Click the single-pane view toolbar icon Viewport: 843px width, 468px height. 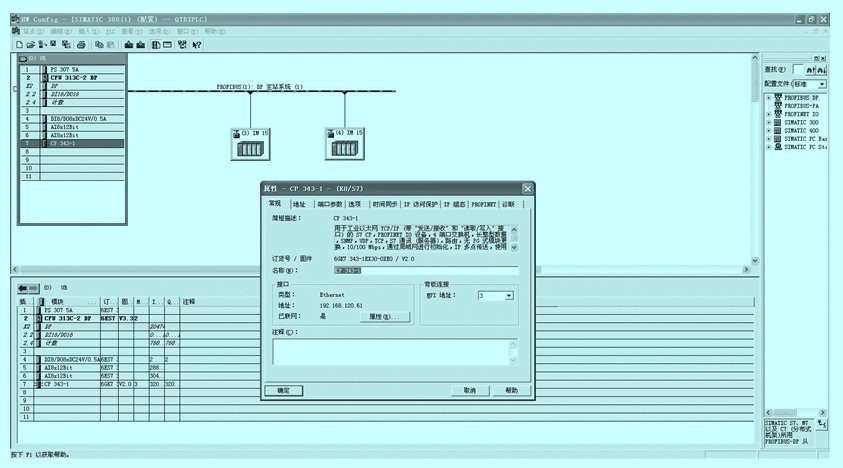168,45
